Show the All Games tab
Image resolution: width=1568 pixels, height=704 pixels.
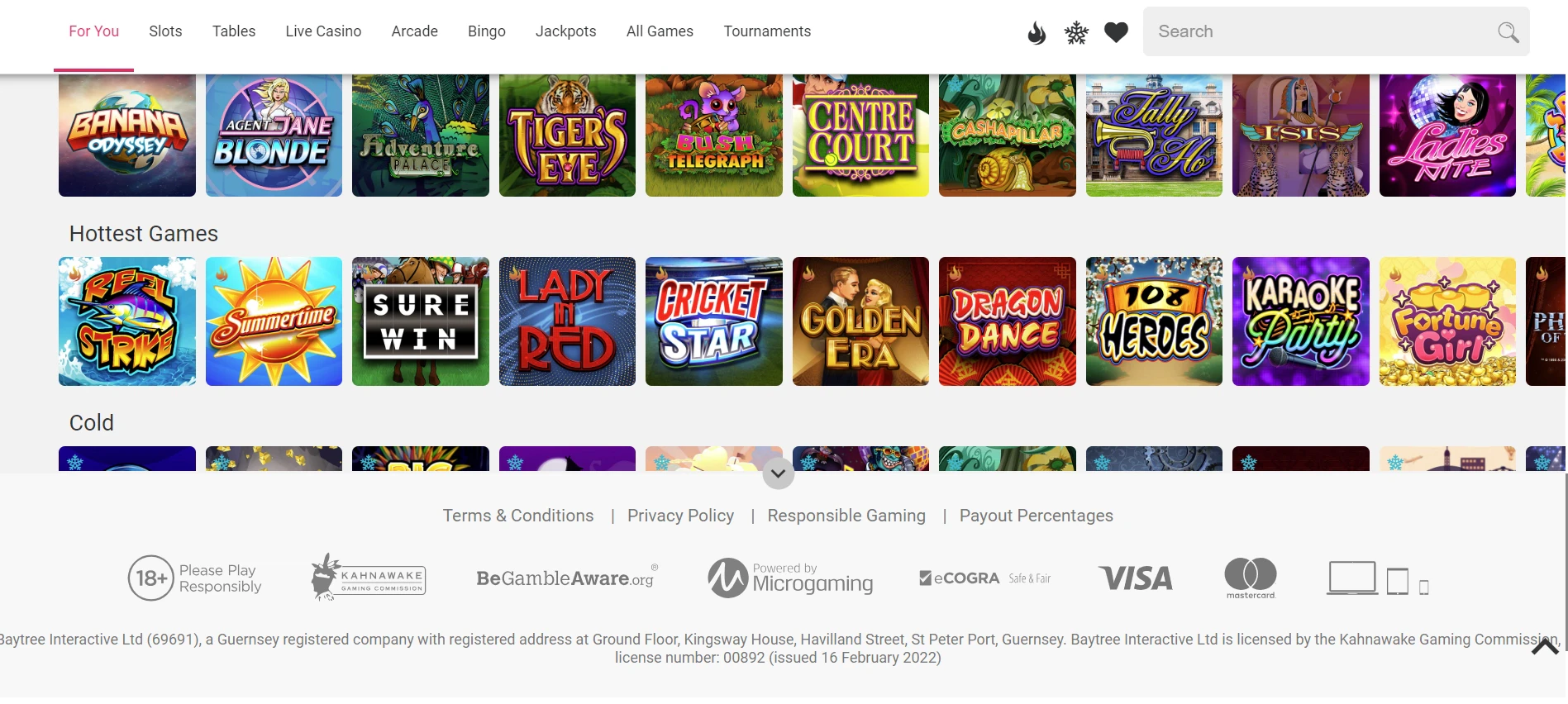point(660,31)
